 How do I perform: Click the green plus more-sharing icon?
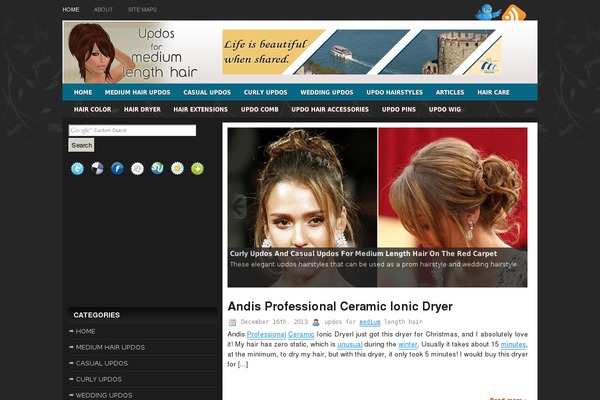[x=197, y=168]
